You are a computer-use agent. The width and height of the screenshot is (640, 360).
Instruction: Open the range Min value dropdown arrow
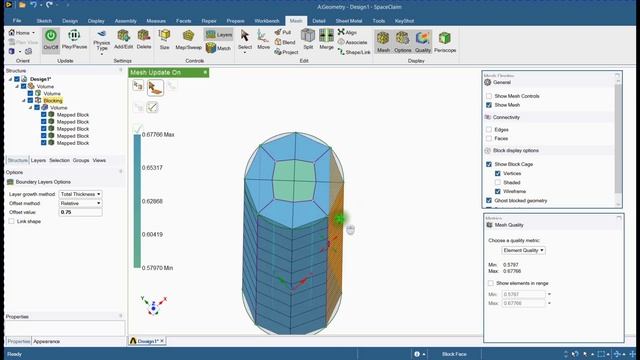pyautogui.click(x=549, y=294)
